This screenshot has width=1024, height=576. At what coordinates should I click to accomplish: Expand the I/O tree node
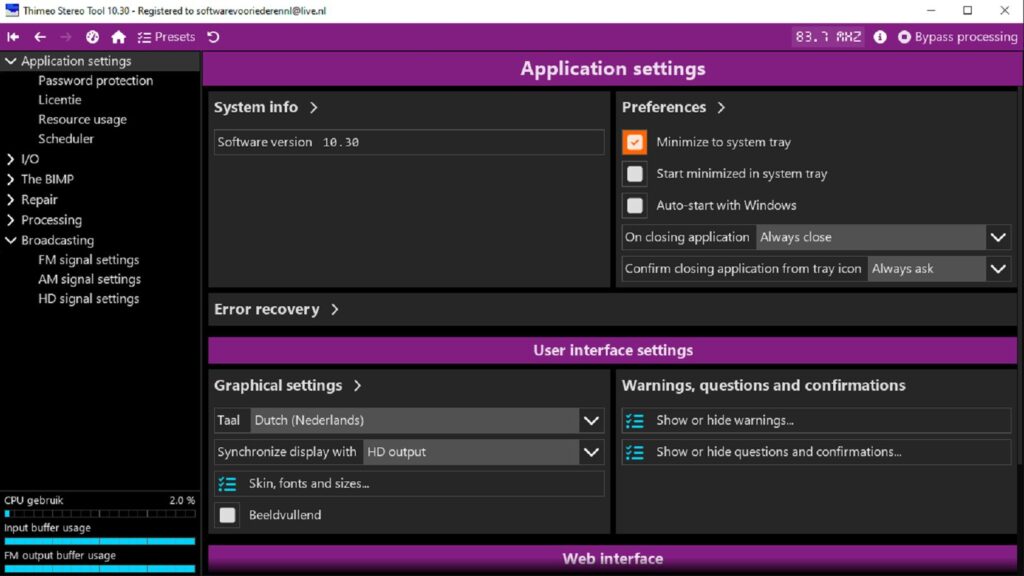click(10, 159)
